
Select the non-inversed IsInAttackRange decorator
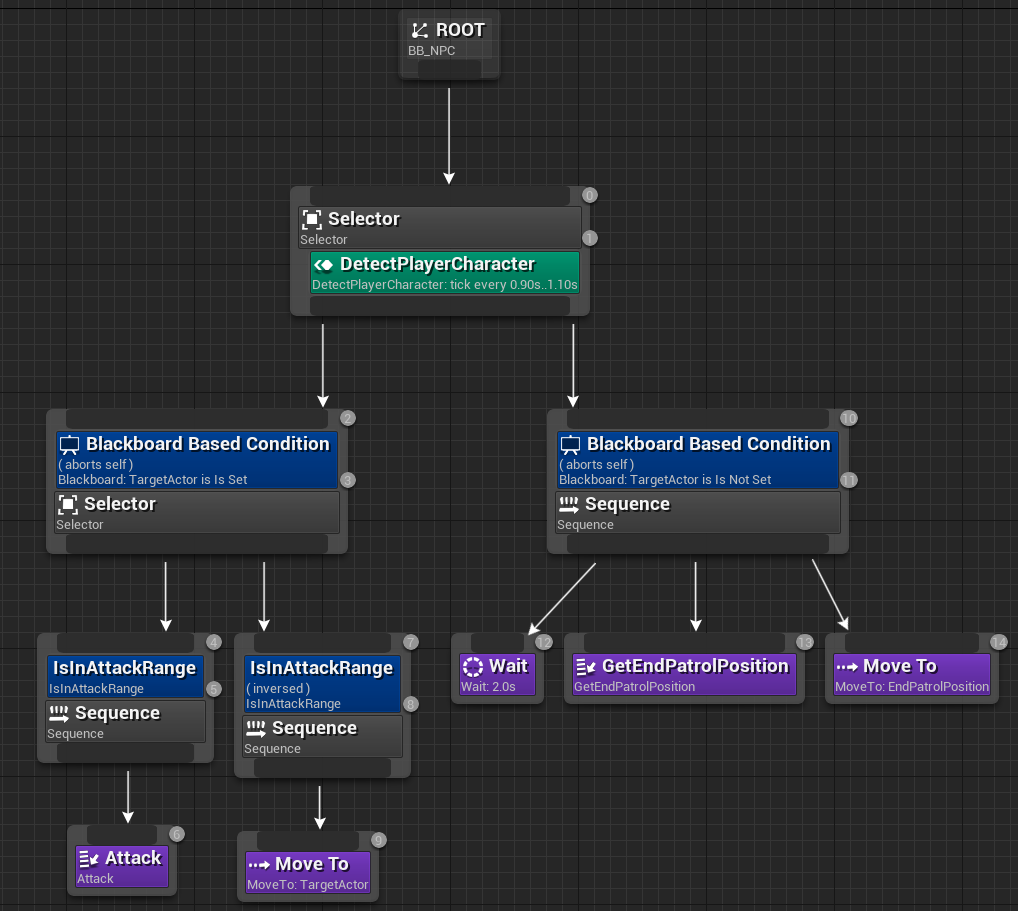125,677
